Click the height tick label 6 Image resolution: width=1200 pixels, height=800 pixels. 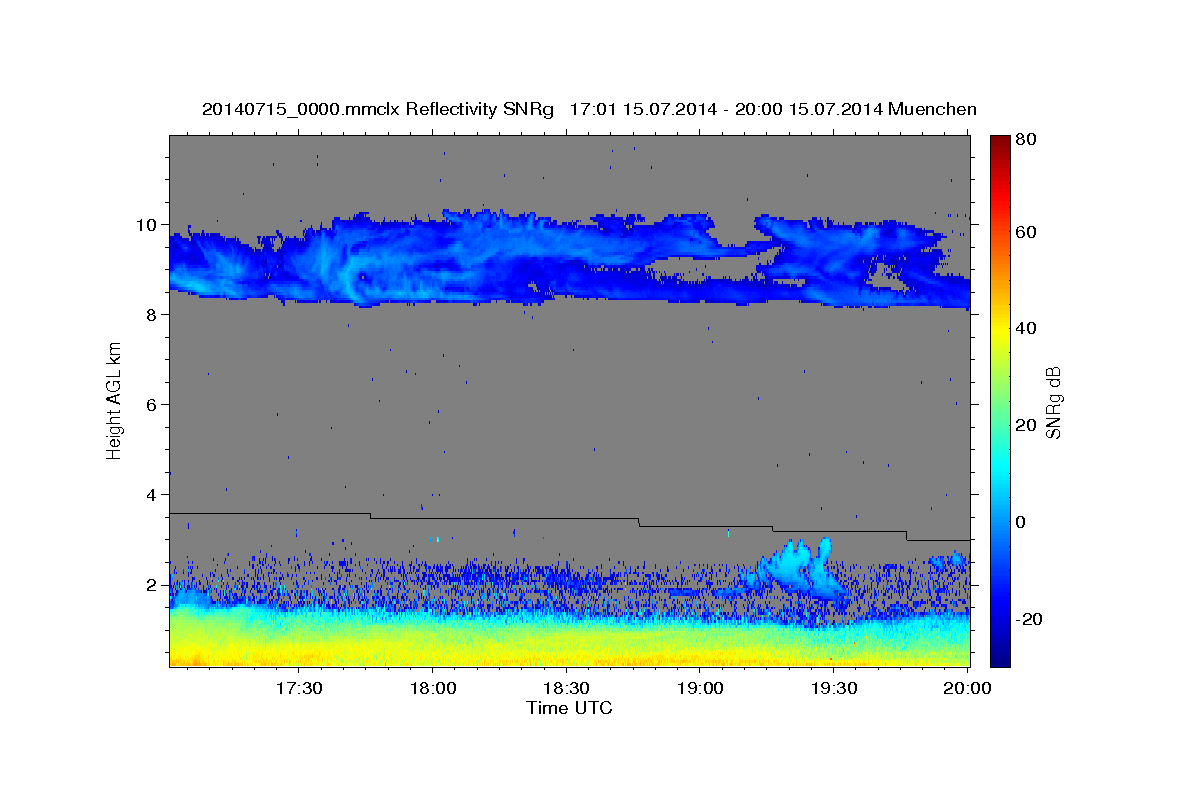click(x=153, y=404)
